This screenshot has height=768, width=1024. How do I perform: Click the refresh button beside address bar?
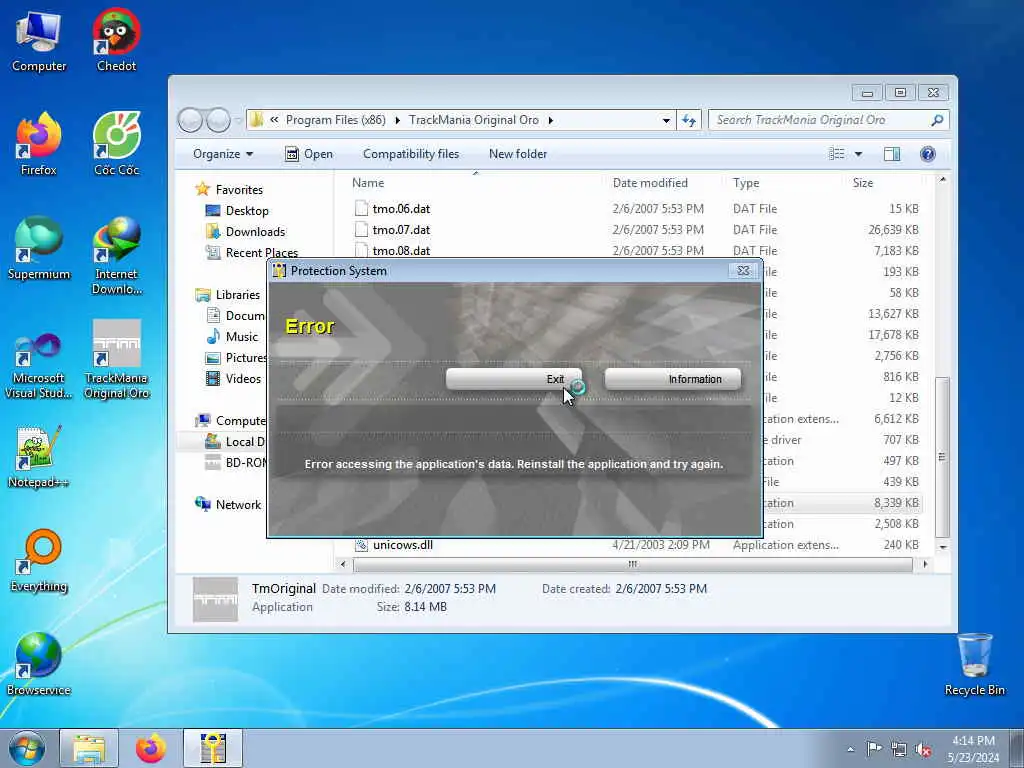[x=689, y=120]
